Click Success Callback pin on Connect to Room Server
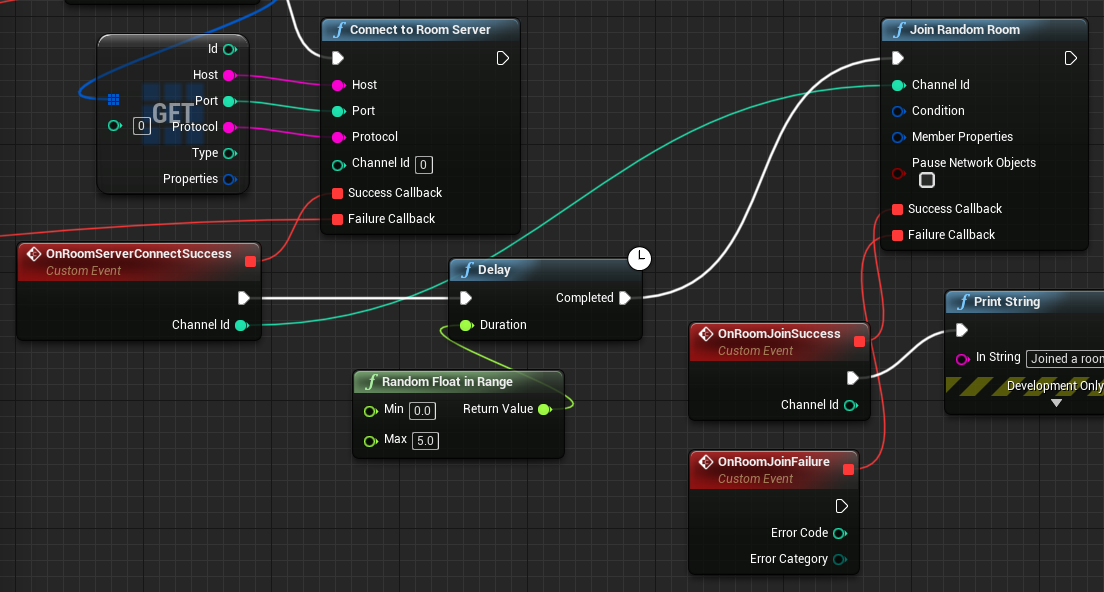The image size is (1104, 592). tap(337, 193)
